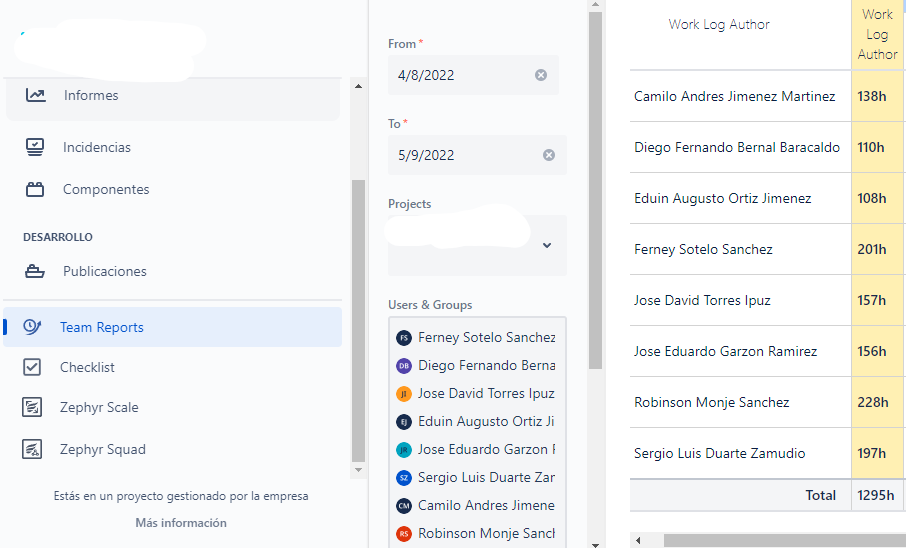Expand the Projects dropdown

coord(547,246)
